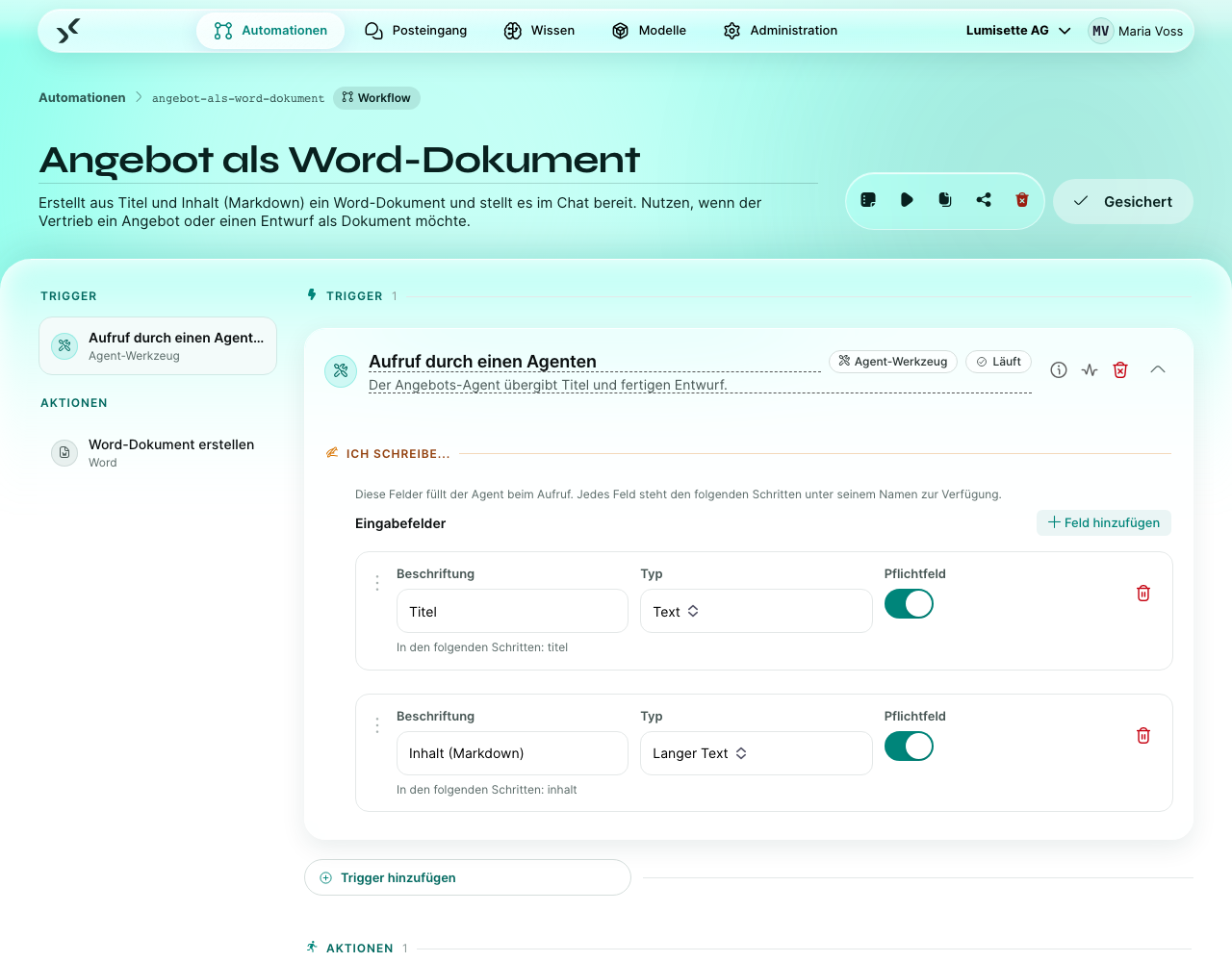
Task: Show trigger info via the info icon
Action: tap(1059, 370)
